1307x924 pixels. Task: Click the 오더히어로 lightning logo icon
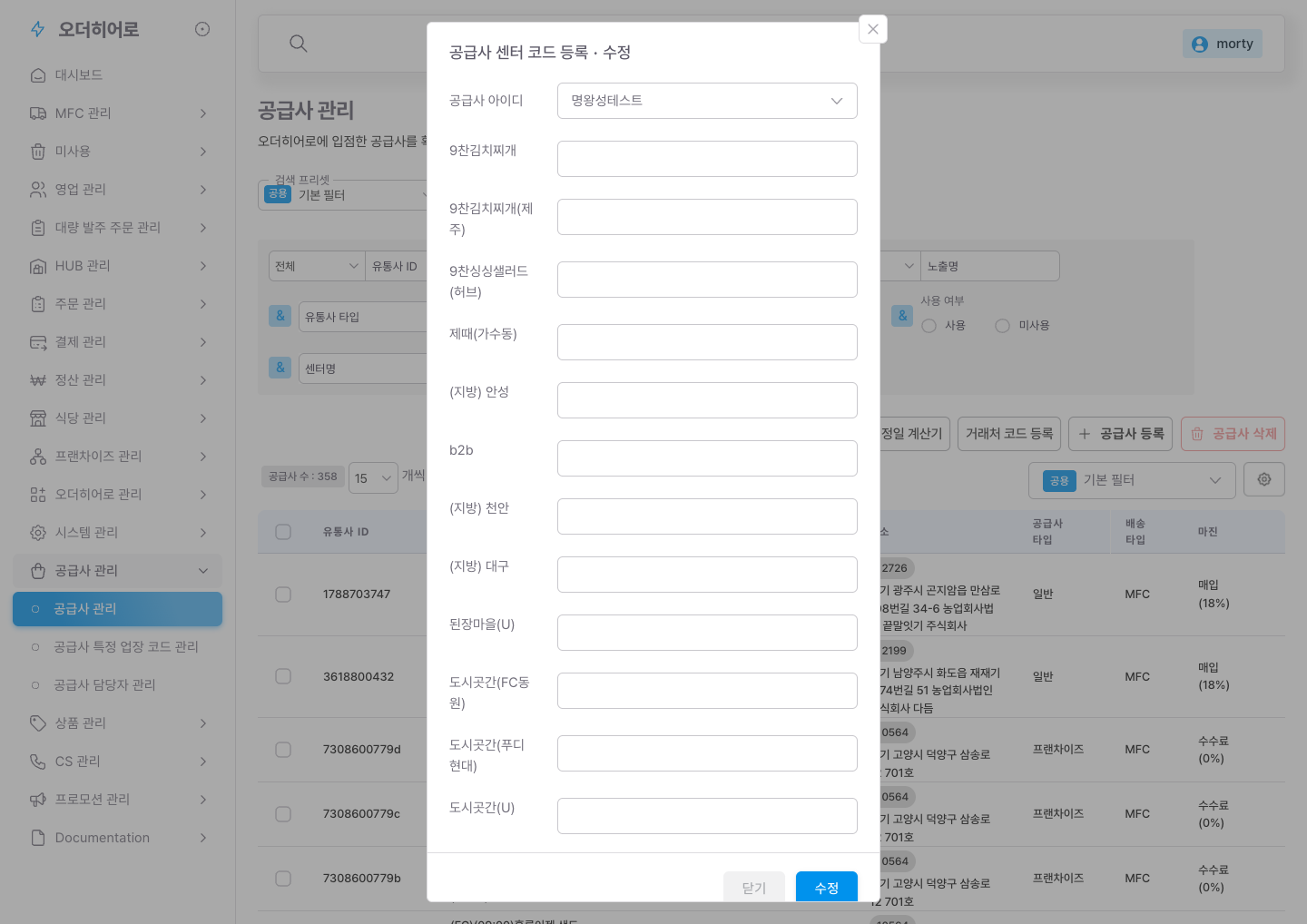(x=38, y=30)
